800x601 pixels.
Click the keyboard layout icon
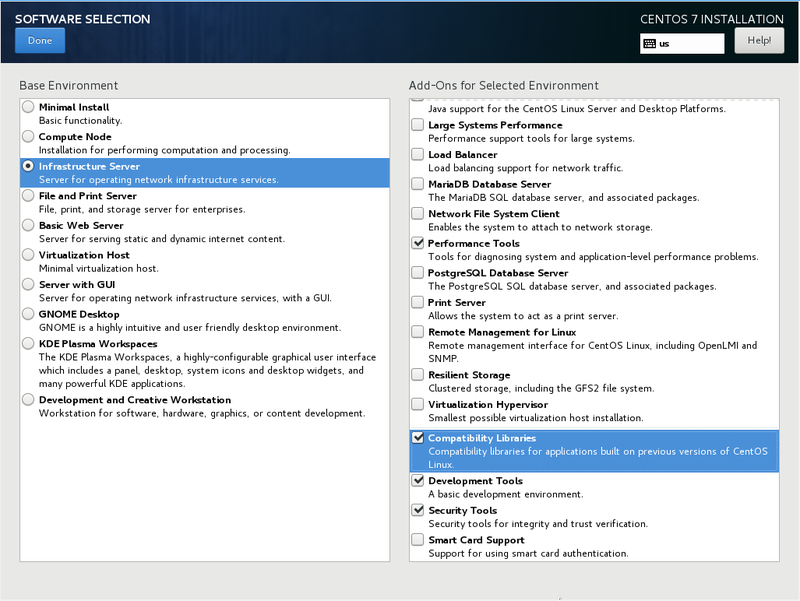649,44
